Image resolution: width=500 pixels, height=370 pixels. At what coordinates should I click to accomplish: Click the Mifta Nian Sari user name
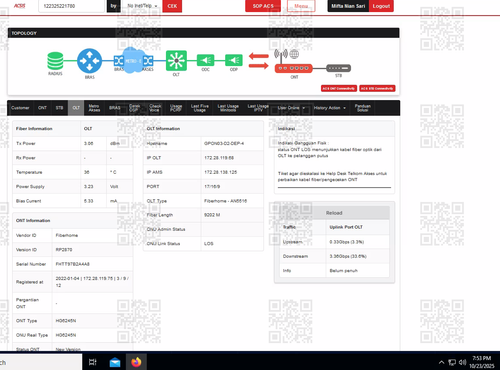coord(348,6)
